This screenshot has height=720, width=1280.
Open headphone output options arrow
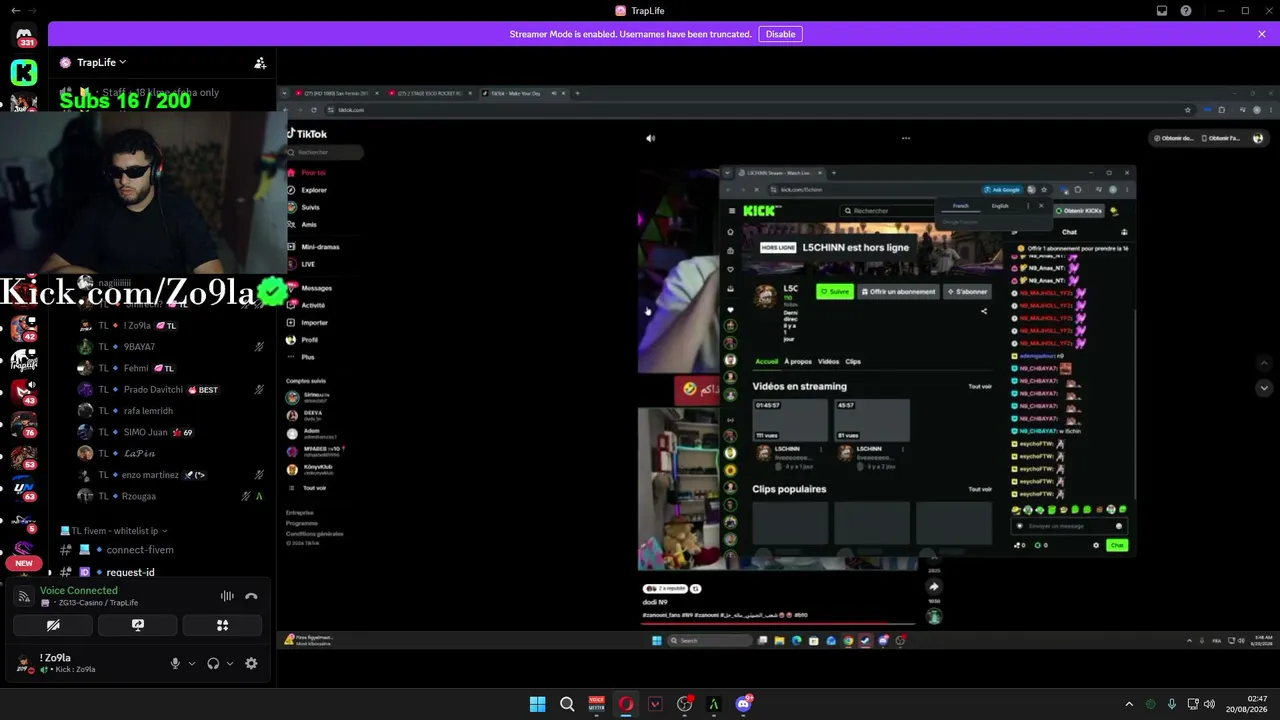click(230, 663)
